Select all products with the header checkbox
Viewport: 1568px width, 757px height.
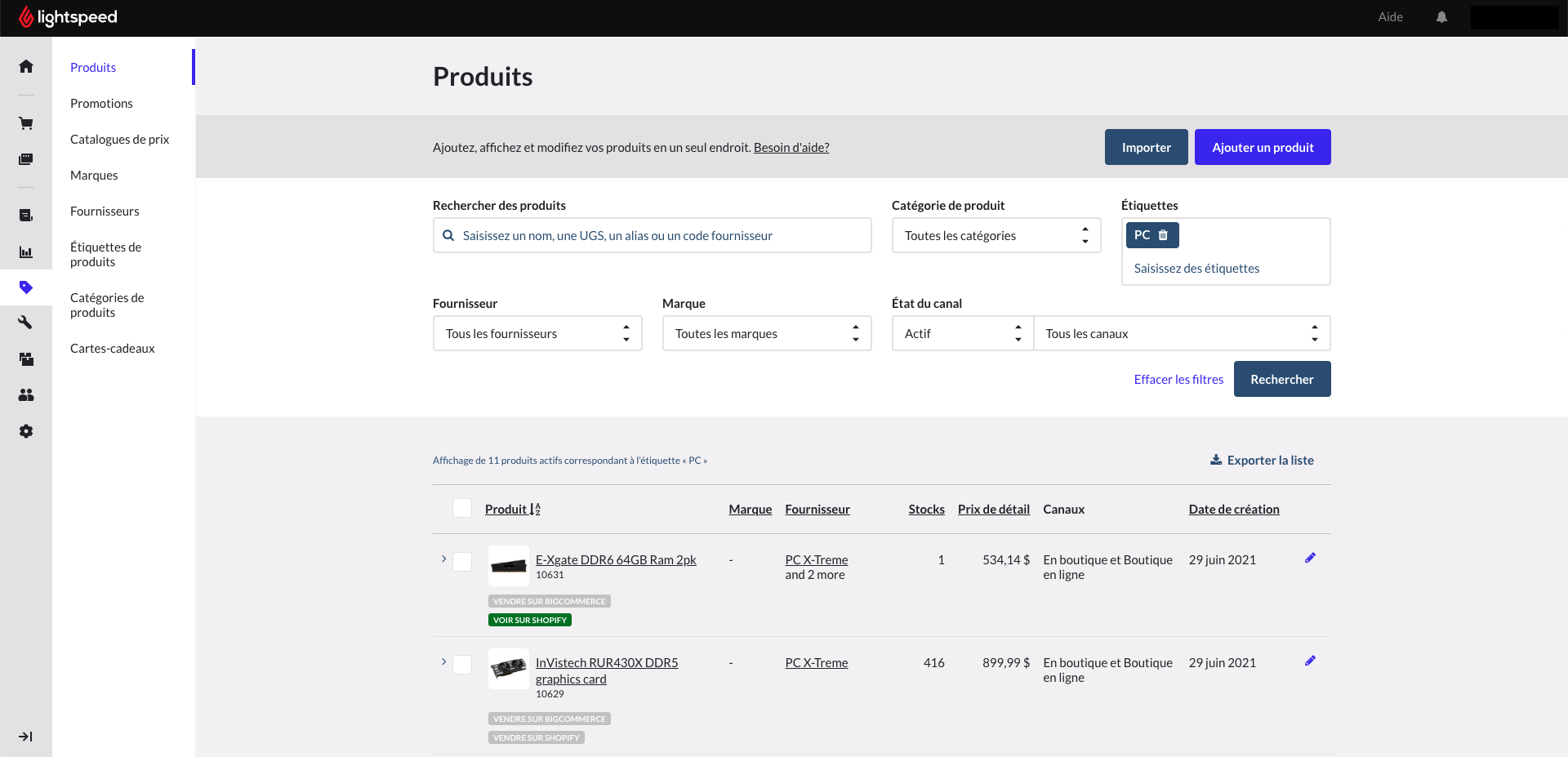click(462, 508)
